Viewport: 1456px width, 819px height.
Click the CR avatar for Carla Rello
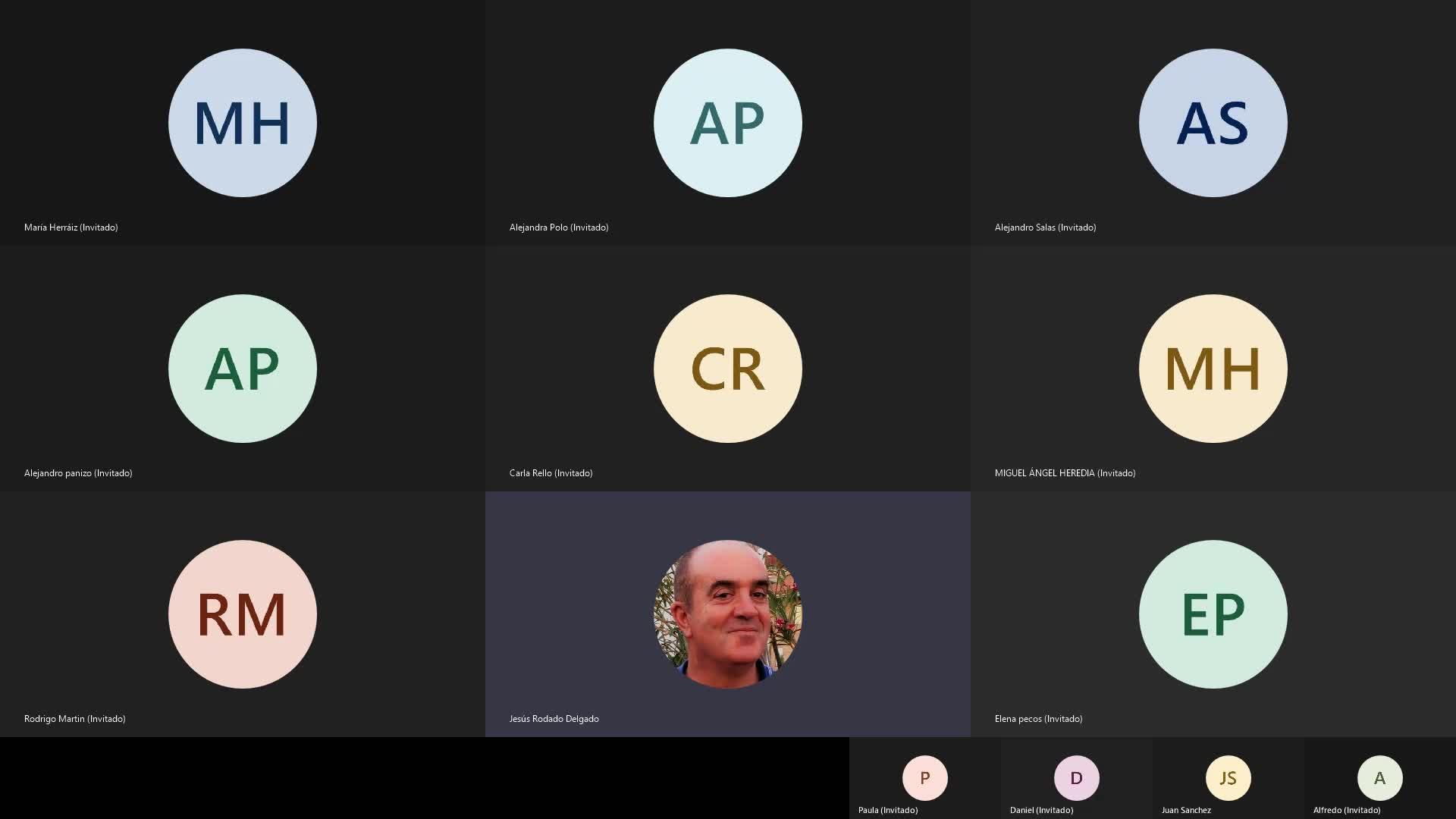point(728,369)
